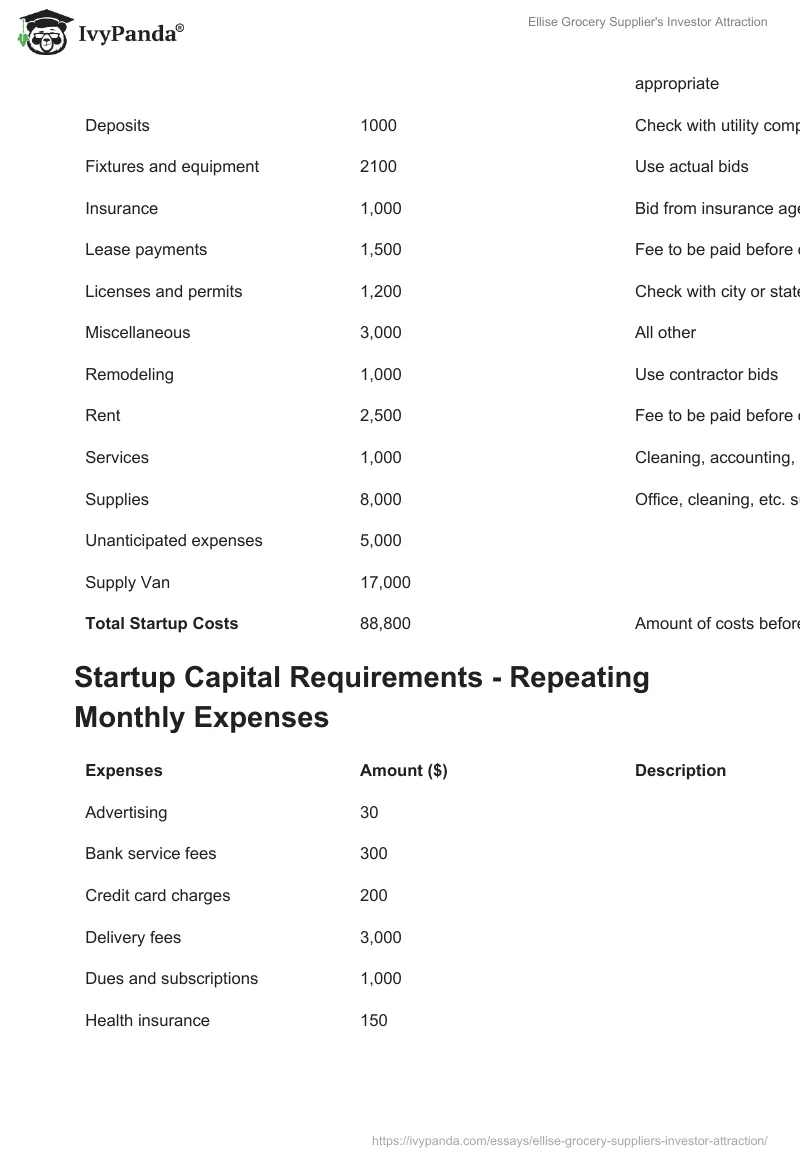Select the Use contractor bids description text

[706, 374]
